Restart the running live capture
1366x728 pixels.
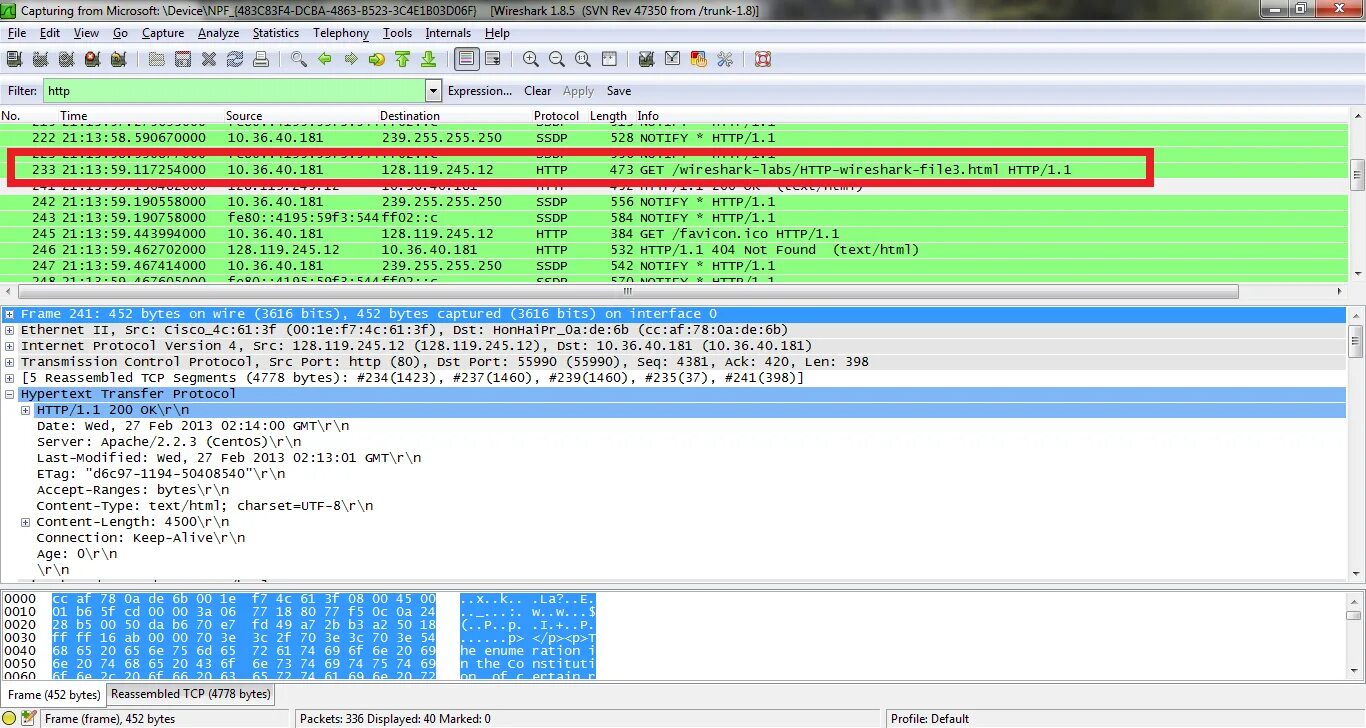click(x=118, y=59)
